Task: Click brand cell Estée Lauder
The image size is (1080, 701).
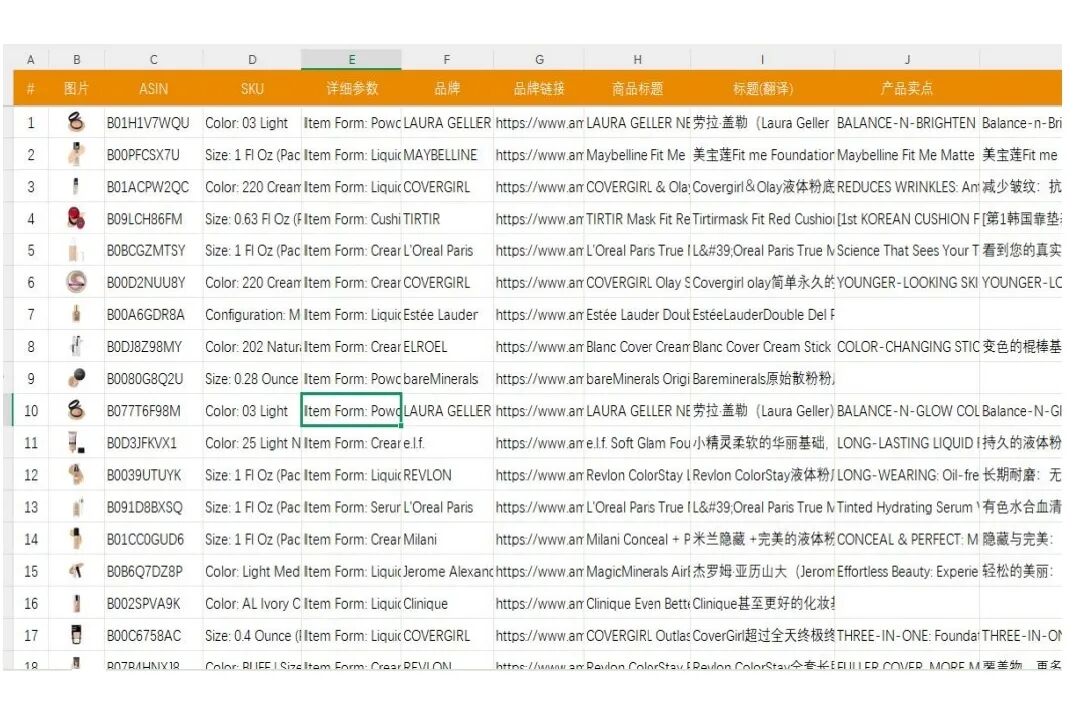Action: [x=448, y=315]
